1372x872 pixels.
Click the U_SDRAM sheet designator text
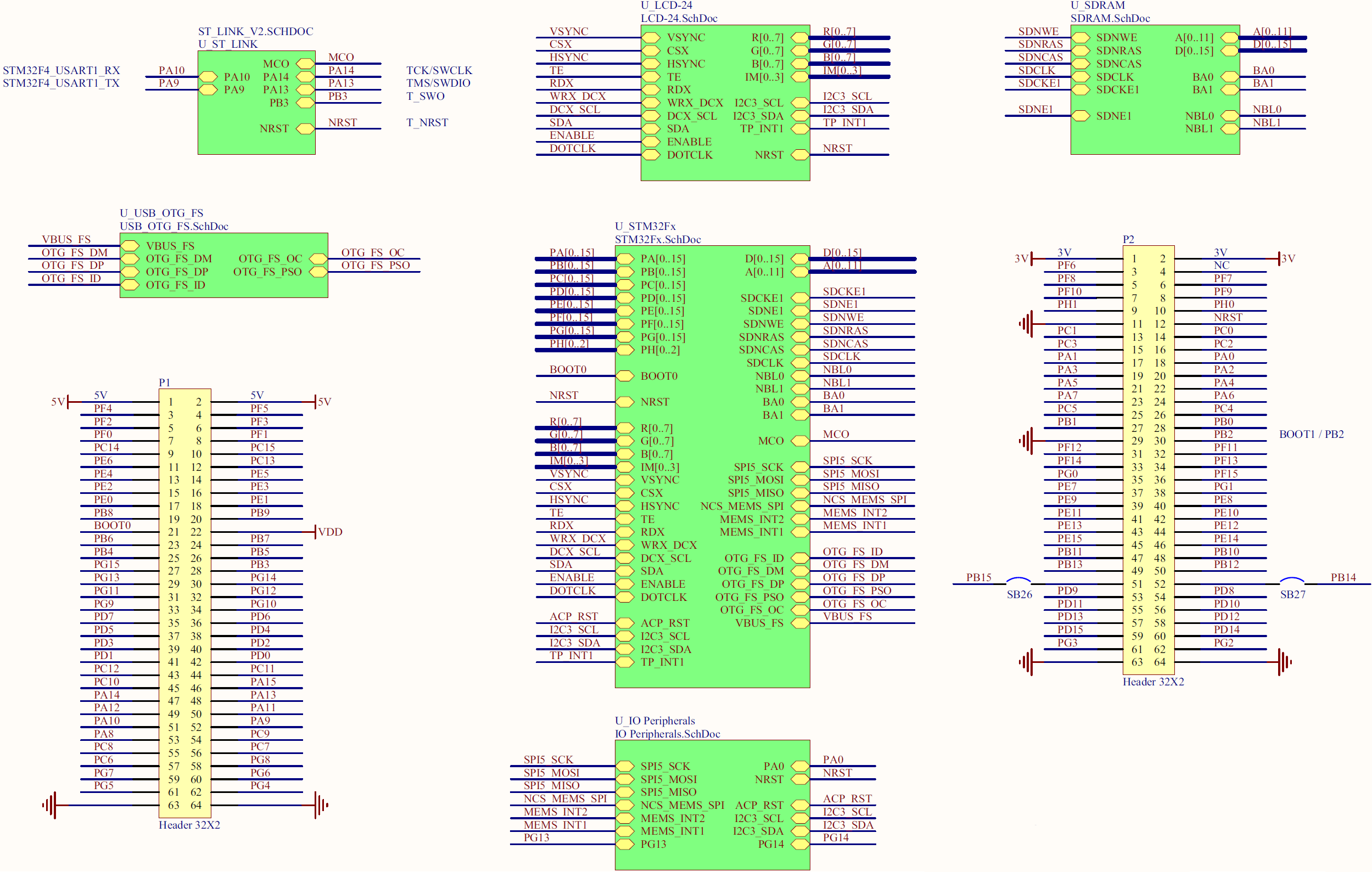1097,5
